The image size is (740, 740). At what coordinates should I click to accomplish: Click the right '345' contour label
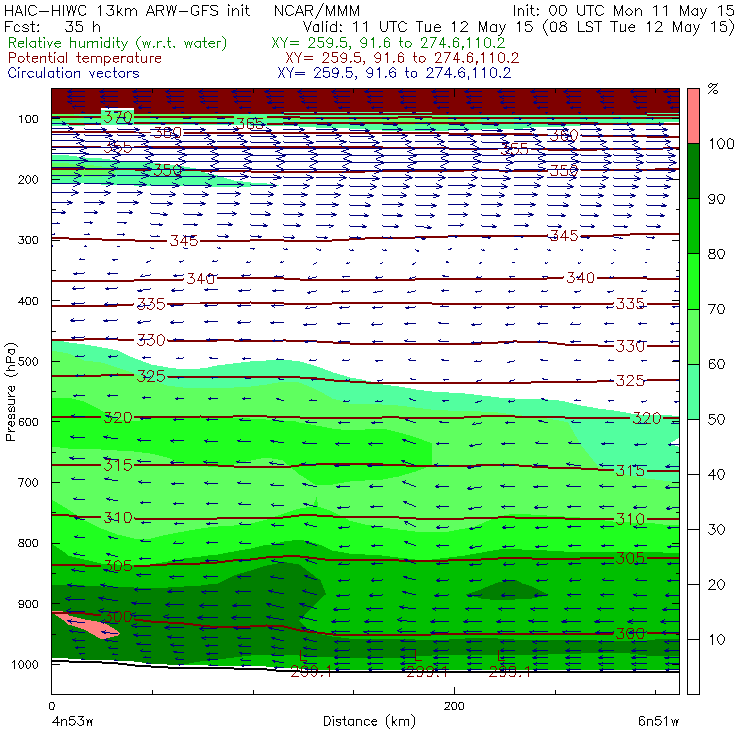tap(563, 235)
